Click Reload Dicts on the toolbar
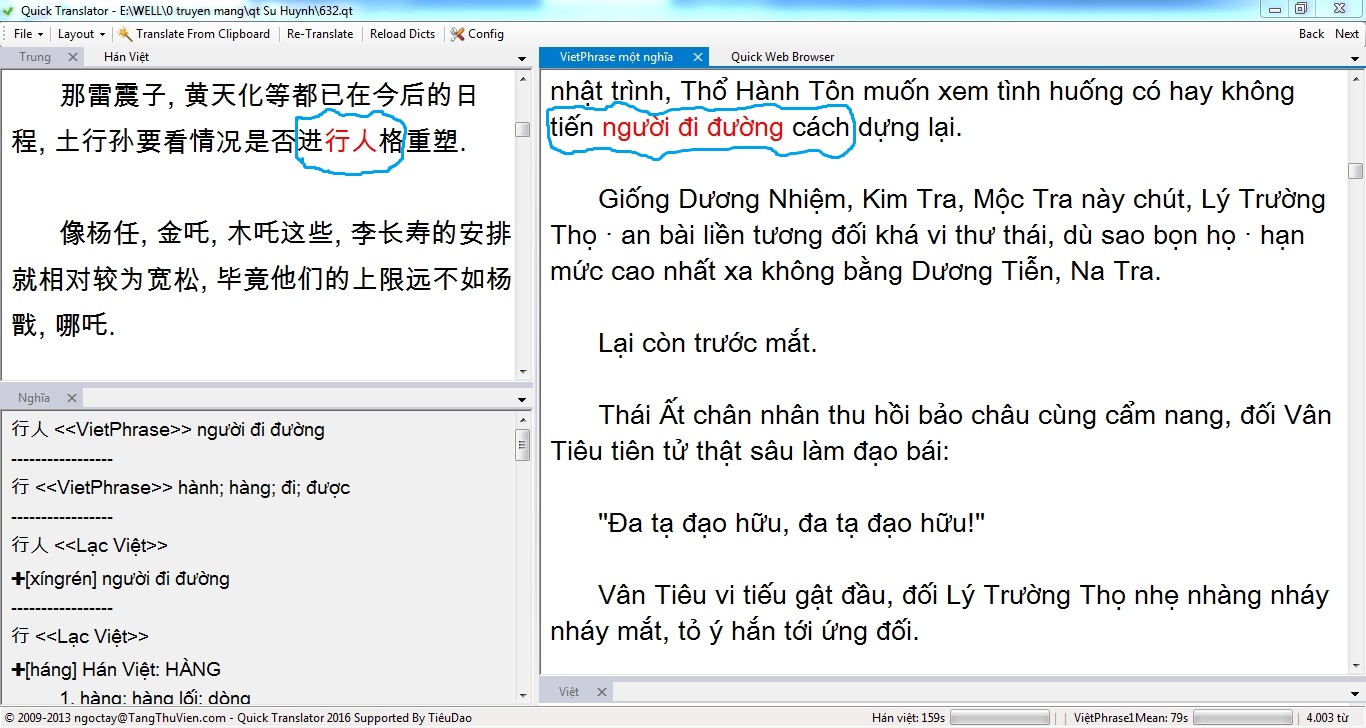The width and height of the screenshot is (1366, 728). tap(402, 33)
